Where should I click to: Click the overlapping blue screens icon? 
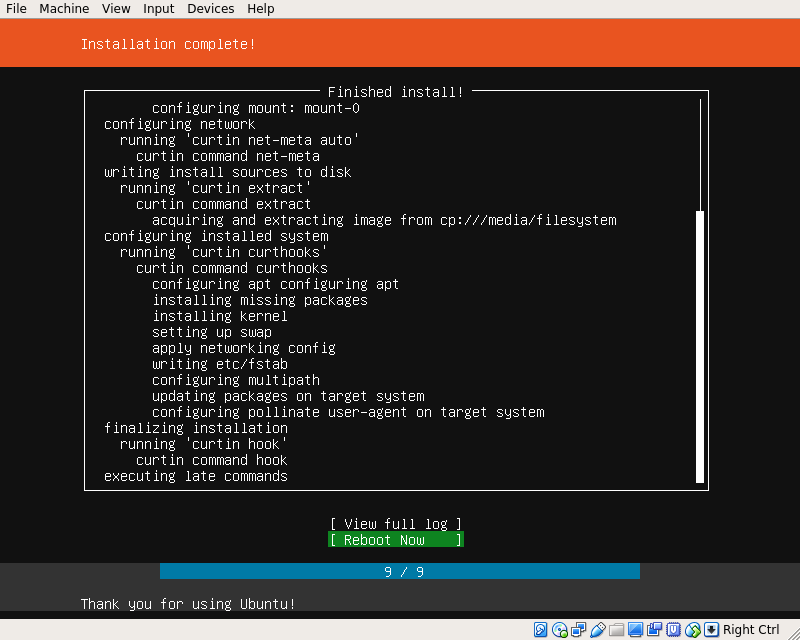[x=655, y=629]
